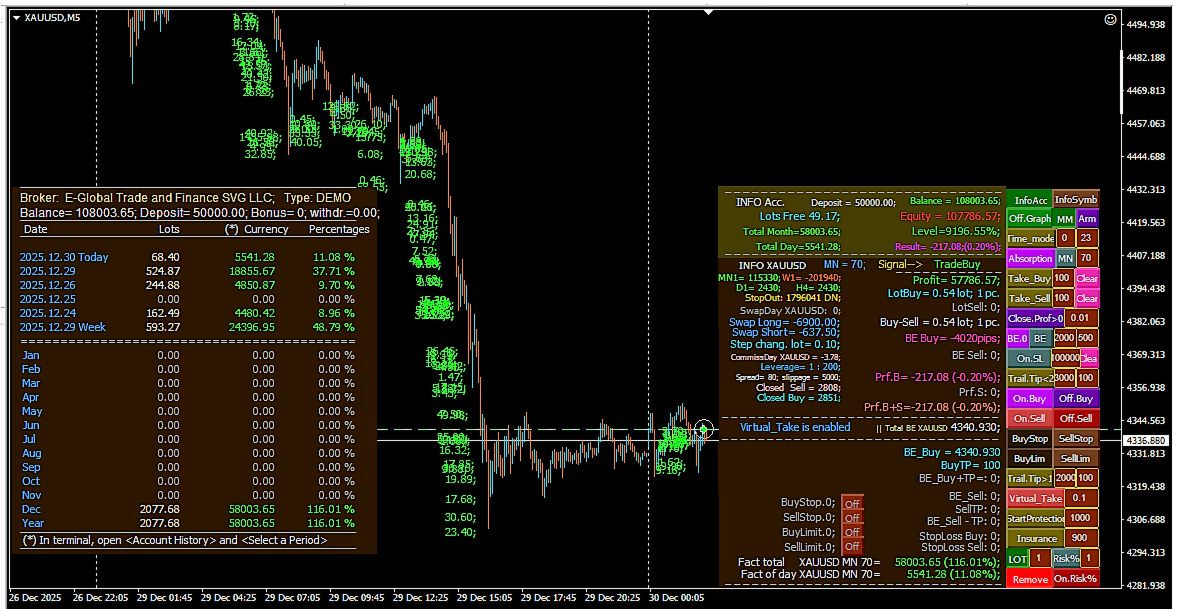
Task: Toggle the Close.Prof>0 button
Action: 1035,318
